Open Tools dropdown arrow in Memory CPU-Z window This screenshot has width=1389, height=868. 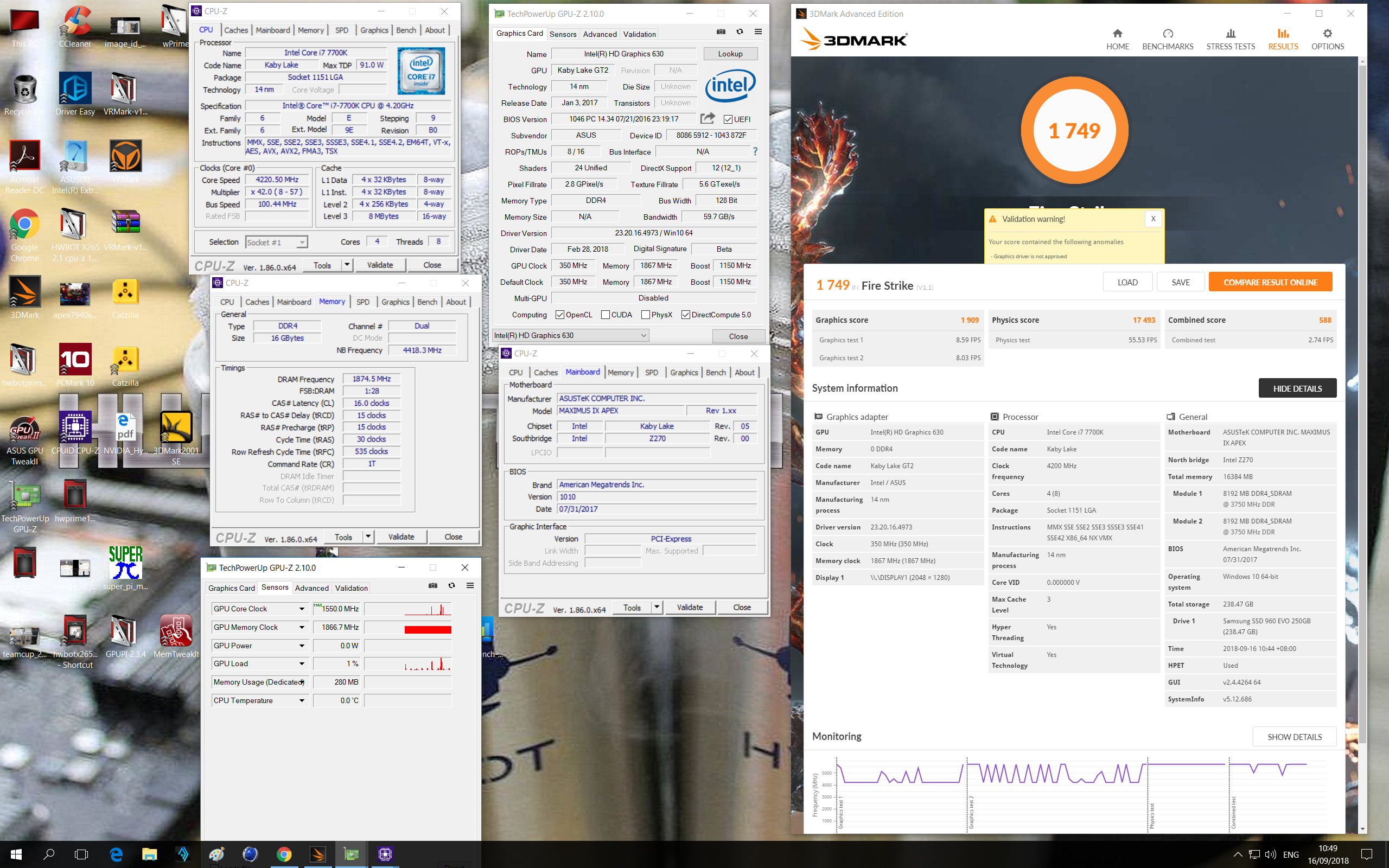[368, 537]
